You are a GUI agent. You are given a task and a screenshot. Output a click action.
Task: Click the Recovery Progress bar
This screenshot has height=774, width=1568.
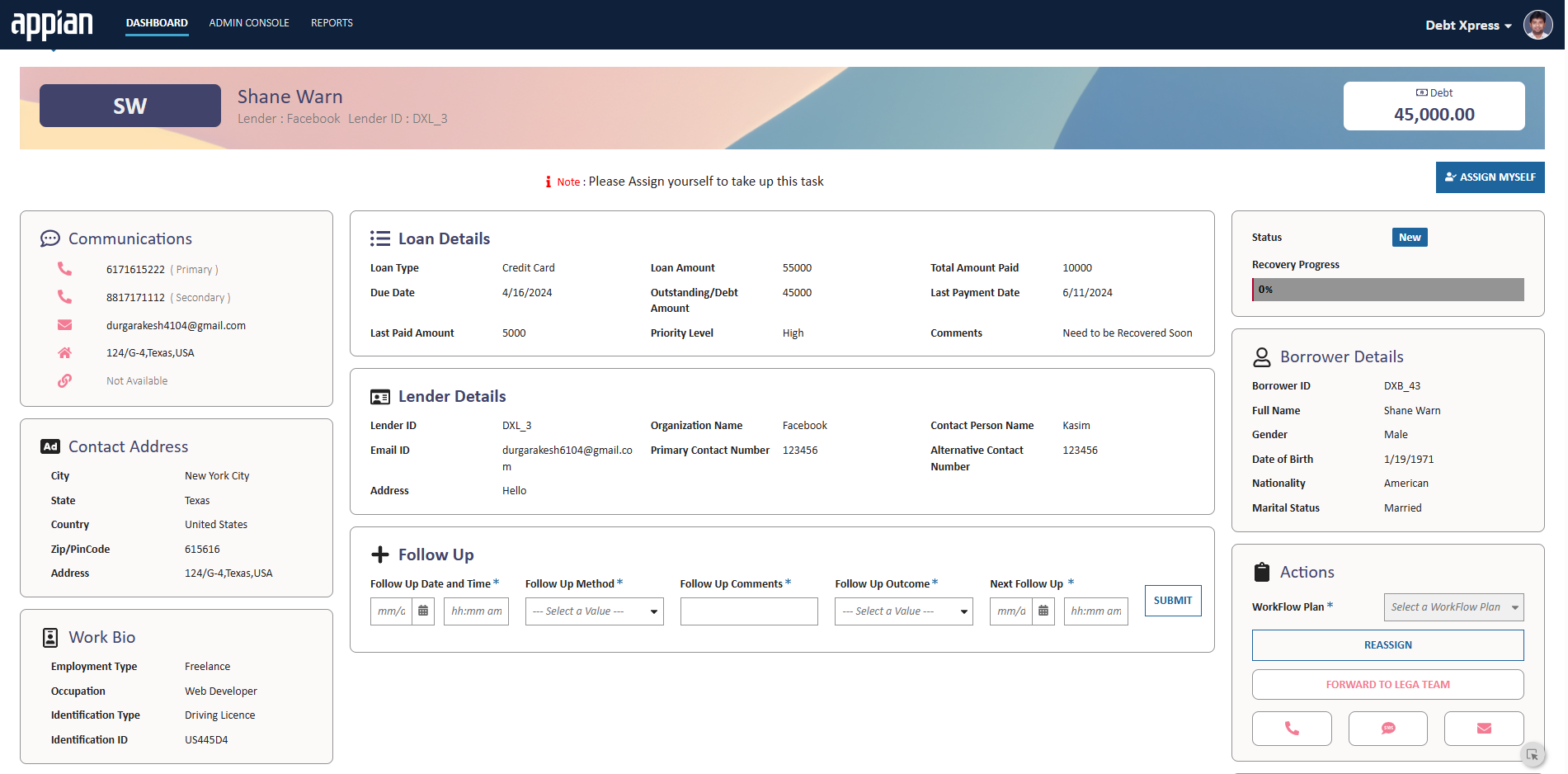(1387, 290)
